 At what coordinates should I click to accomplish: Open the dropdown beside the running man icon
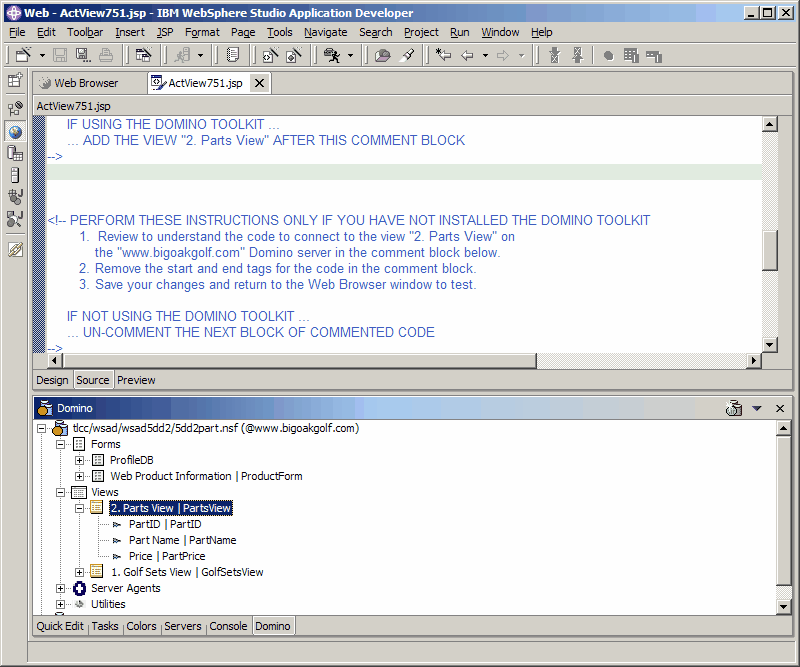[x=351, y=55]
